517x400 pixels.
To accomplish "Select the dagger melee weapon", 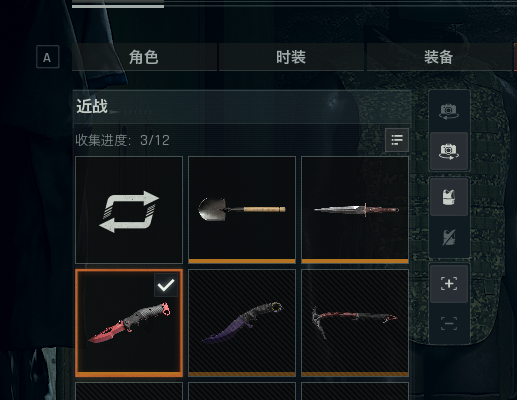I will click(355, 210).
